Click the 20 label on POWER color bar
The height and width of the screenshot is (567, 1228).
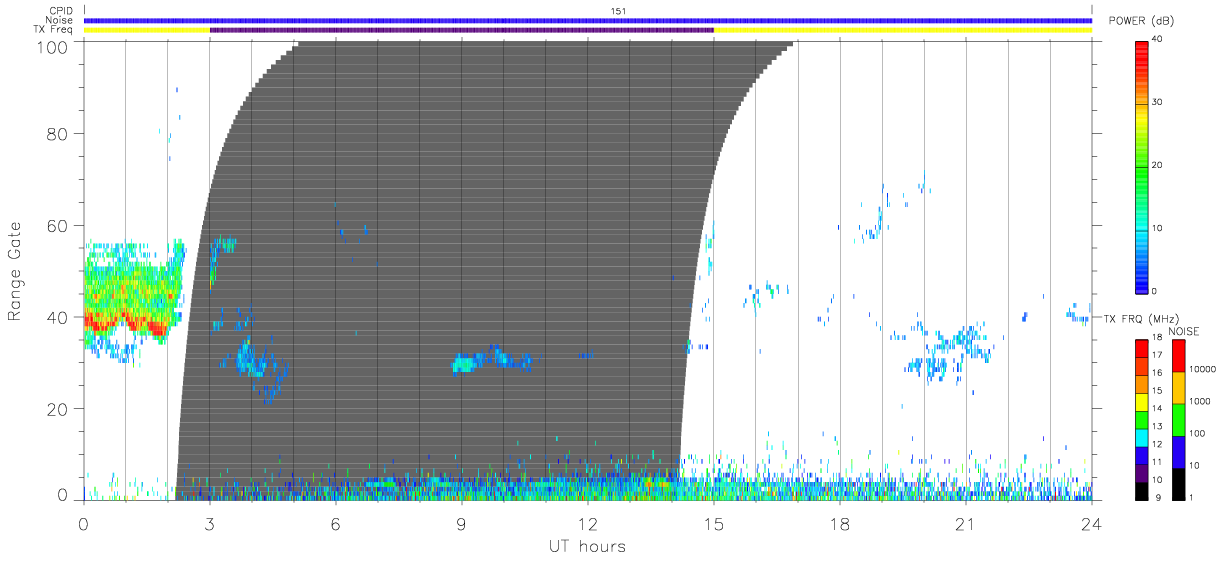pyautogui.click(x=1158, y=165)
